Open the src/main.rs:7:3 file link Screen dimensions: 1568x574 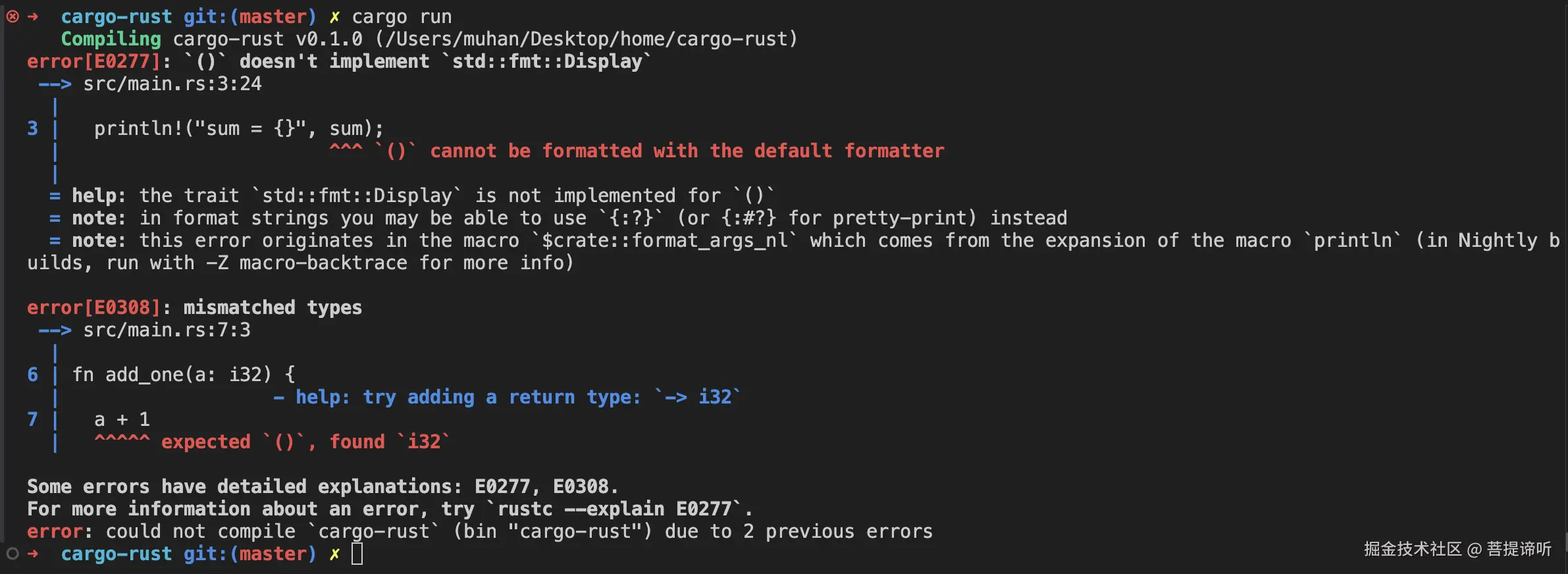click(x=167, y=330)
